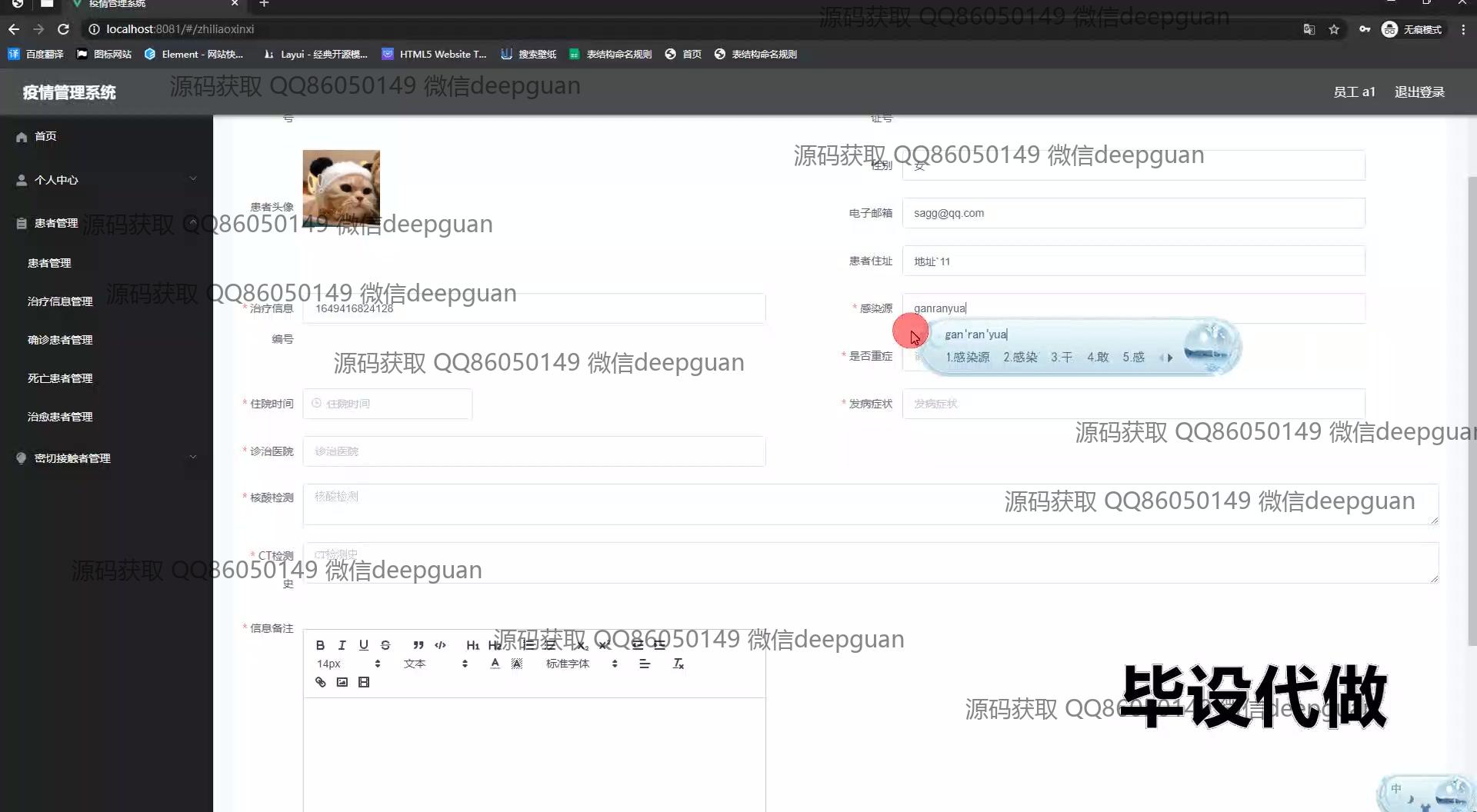This screenshot has height=812, width=1477.
Task: Apply Heading 1 in the editor toolbar
Action: pos(472,645)
